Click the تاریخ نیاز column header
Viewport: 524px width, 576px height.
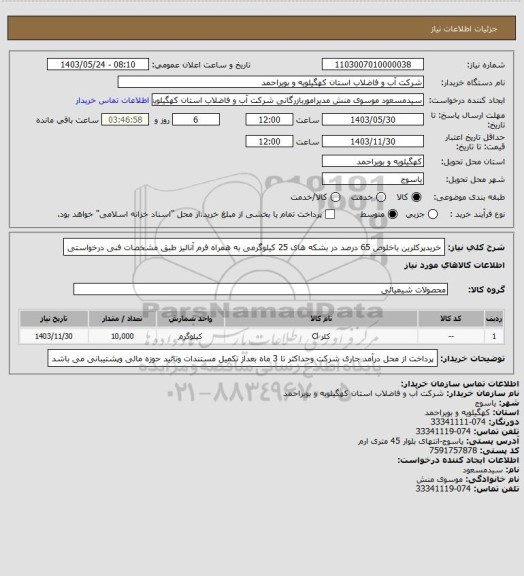[54, 318]
